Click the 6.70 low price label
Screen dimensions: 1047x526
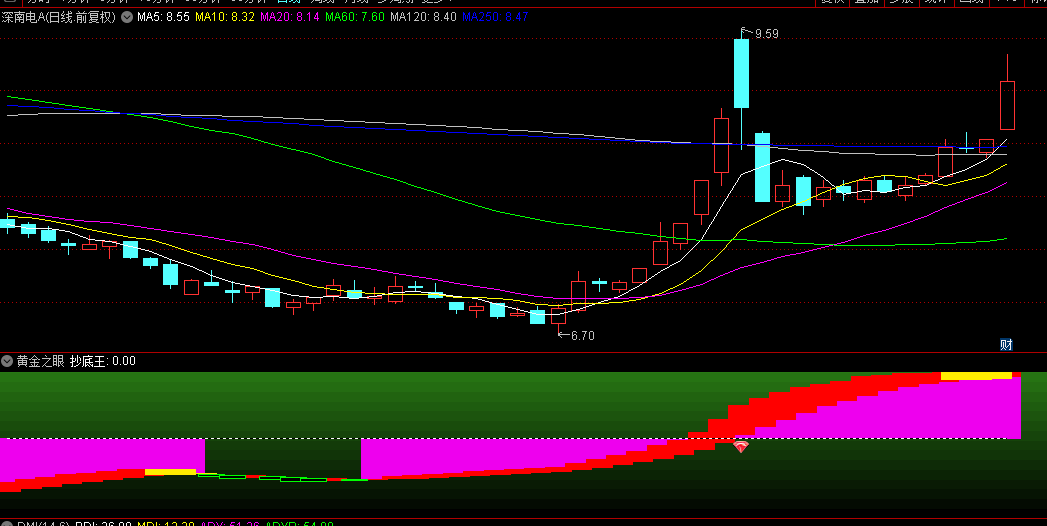(x=582, y=336)
